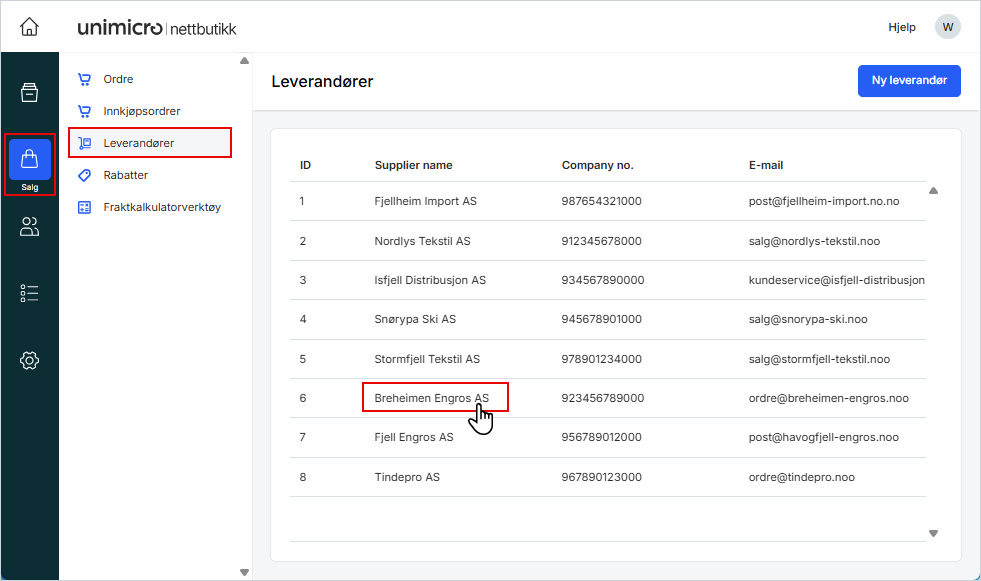Viewport: 981px width, 581px height.
Task: Open the Hjelp link
Action: tap(901, 27)
